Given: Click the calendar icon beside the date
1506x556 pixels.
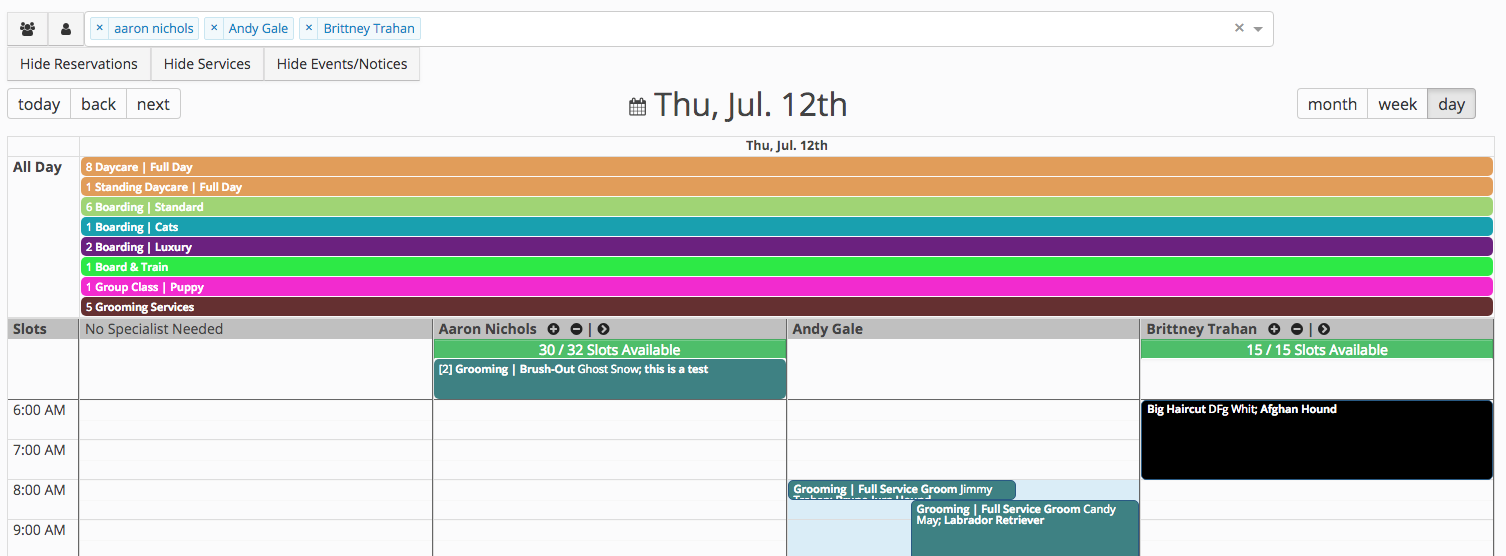Looking at the screenshot, I should point(637,107).
